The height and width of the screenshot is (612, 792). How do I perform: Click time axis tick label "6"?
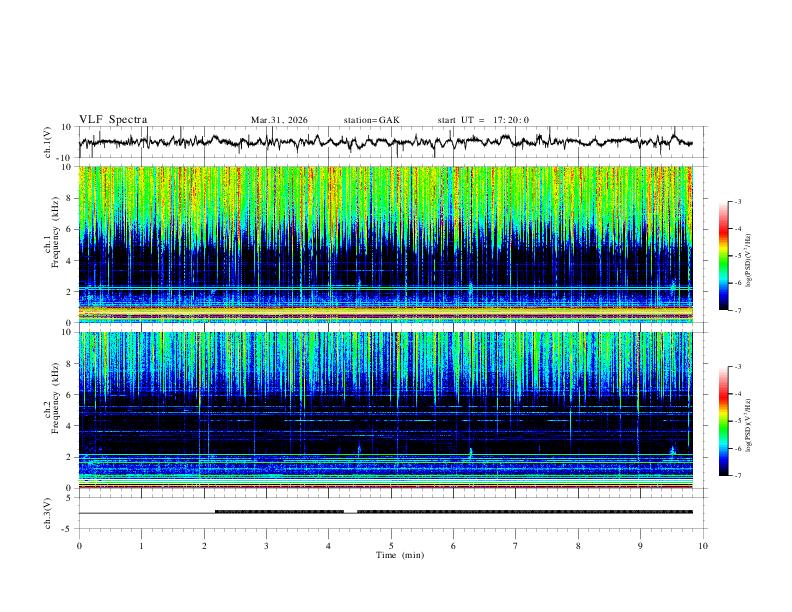[x=453, y=546]
